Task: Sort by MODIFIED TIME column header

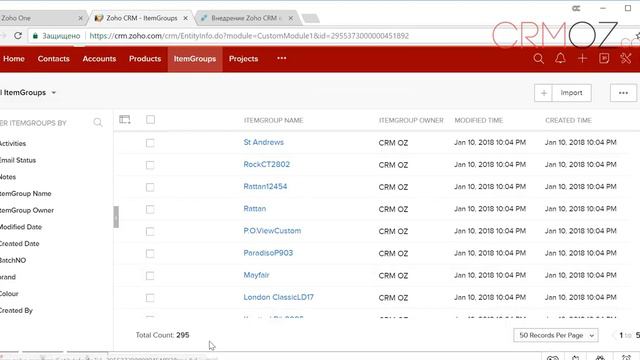Action: (x=479, y=120)
